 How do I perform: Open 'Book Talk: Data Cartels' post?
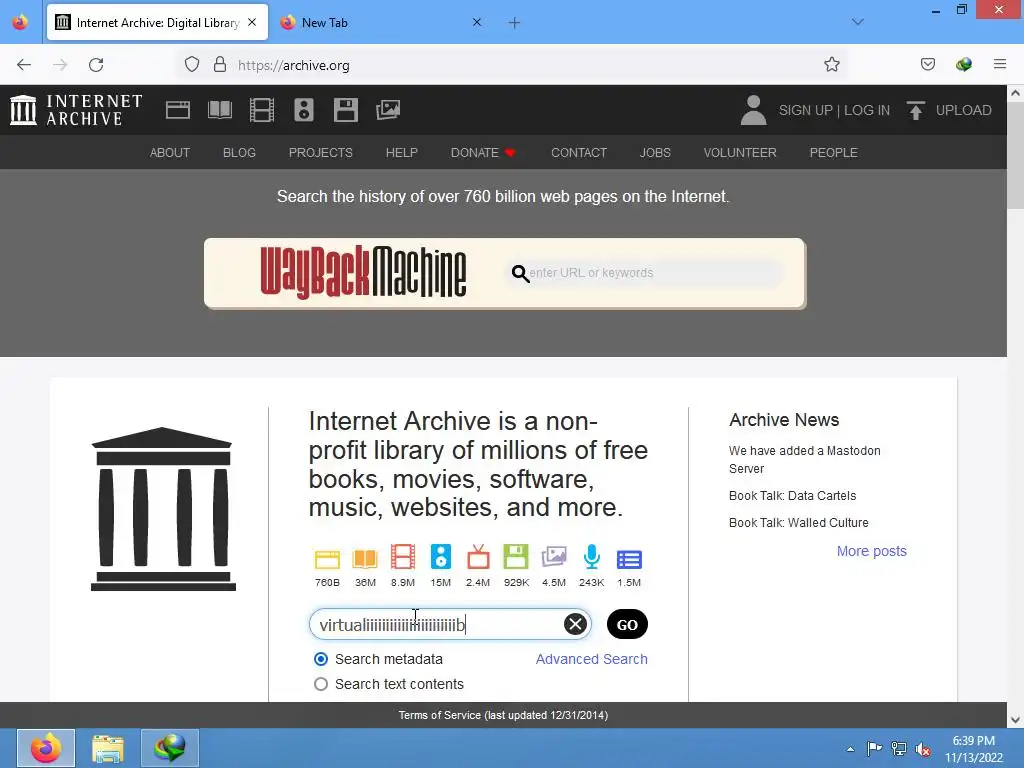coord(792,495)
